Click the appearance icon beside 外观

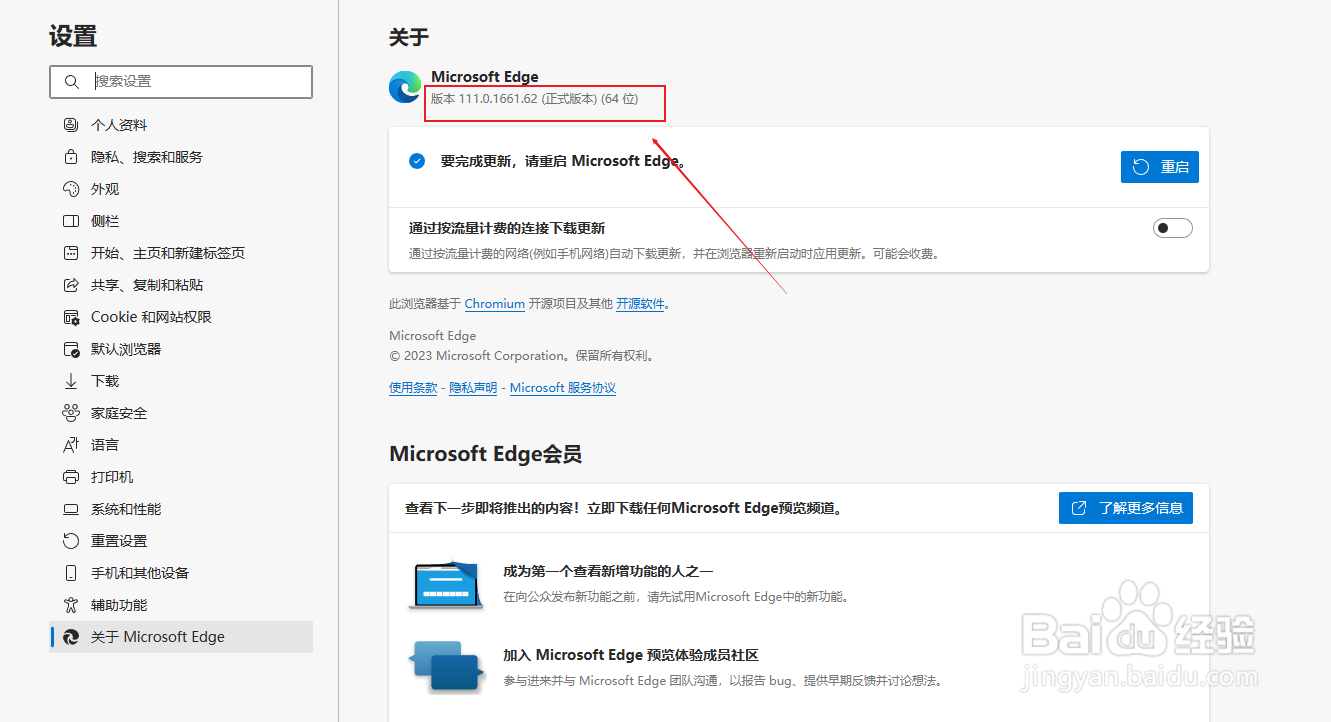click(x=71, y=189)
